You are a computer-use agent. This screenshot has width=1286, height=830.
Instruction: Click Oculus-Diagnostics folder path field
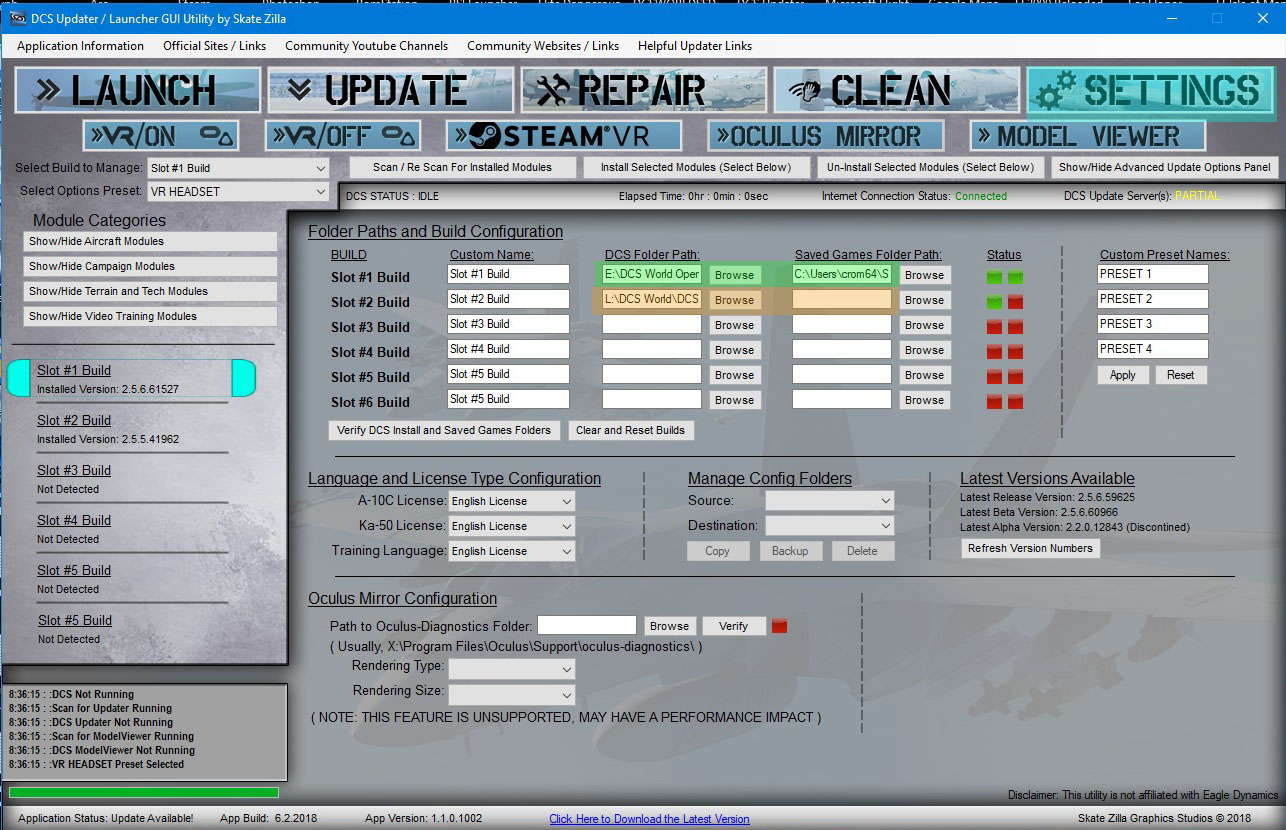586,625
